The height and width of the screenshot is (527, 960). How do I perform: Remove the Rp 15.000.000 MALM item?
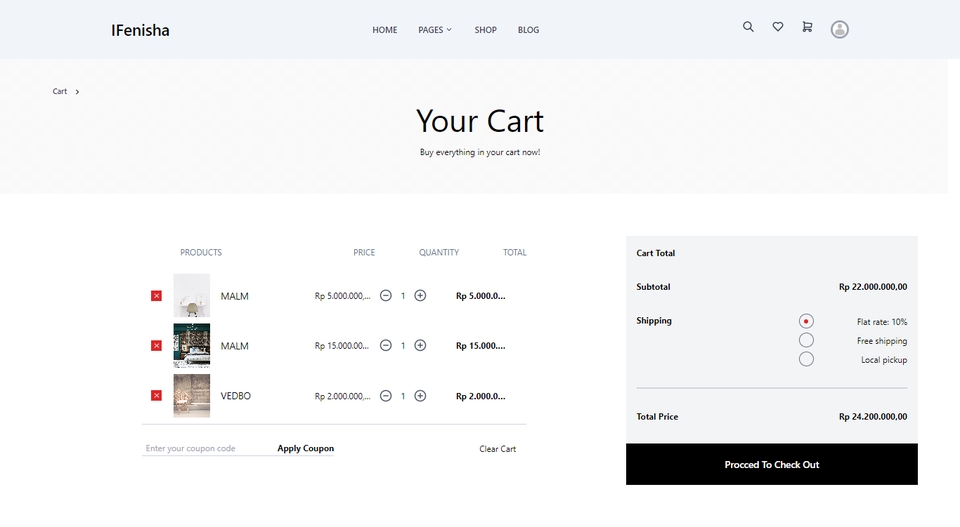point(157,346)
